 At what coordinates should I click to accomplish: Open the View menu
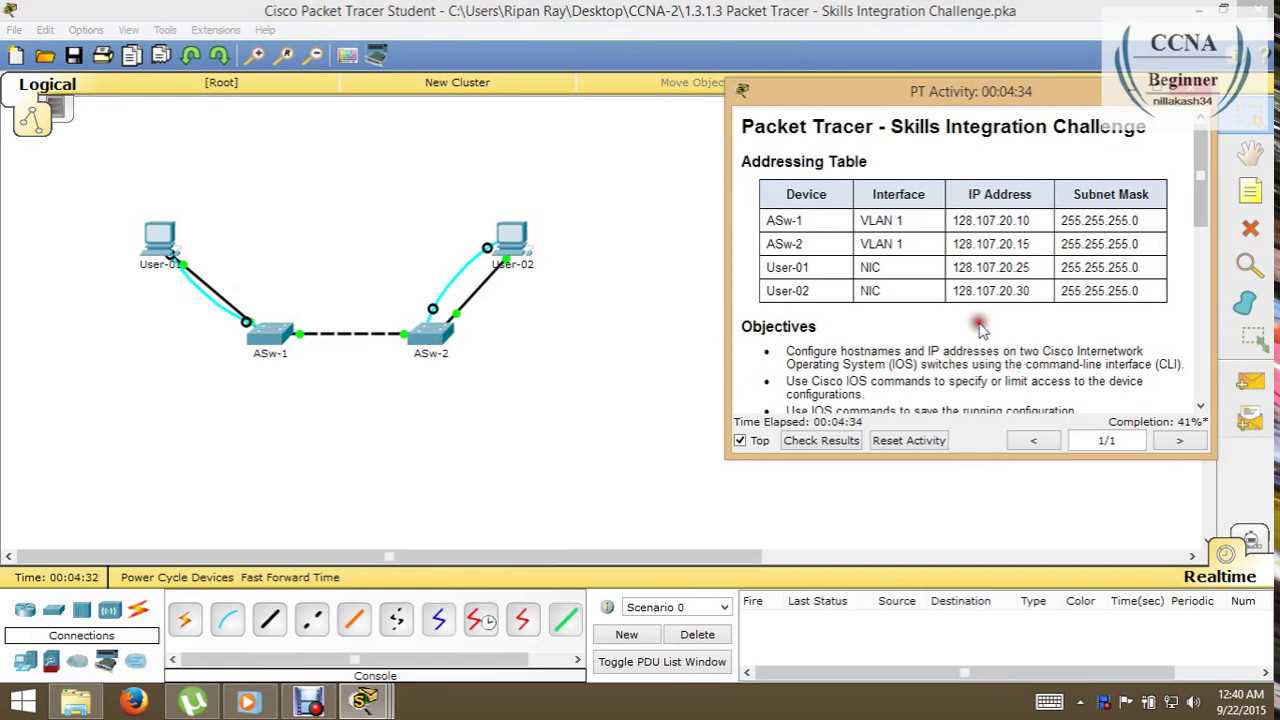point(129,30)
